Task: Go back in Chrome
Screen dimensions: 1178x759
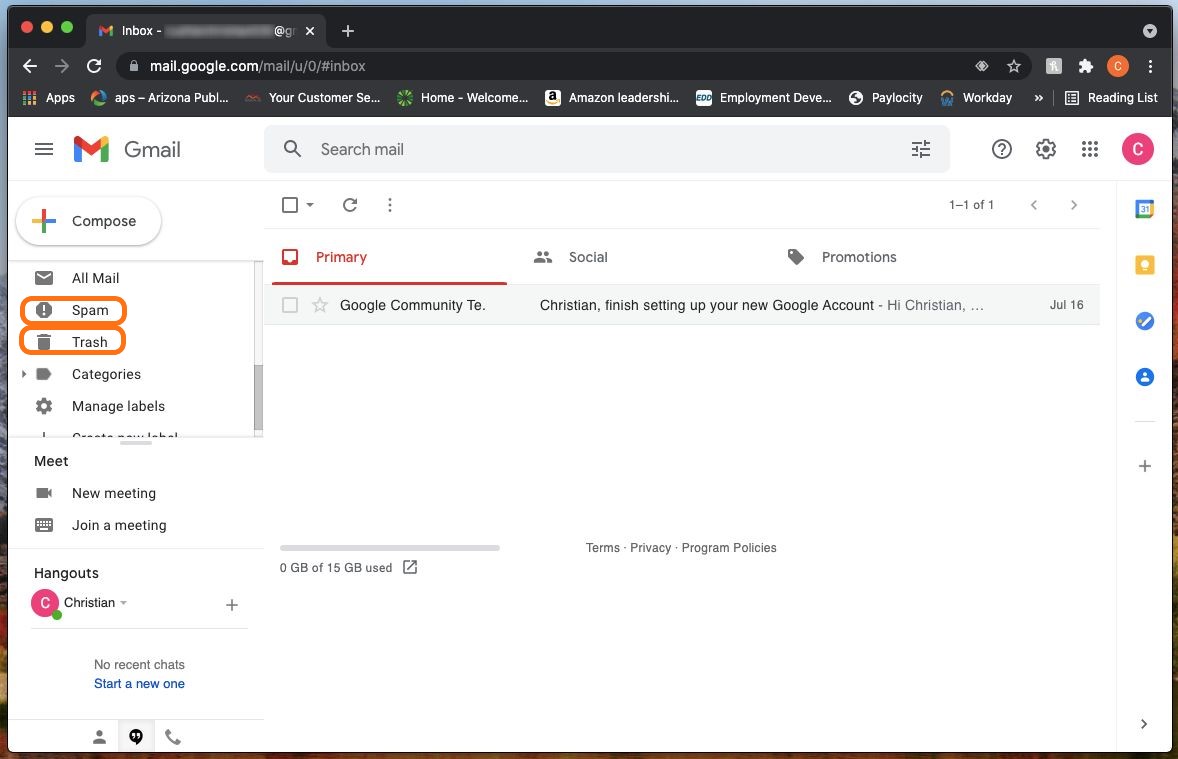Action: (30, 66)
